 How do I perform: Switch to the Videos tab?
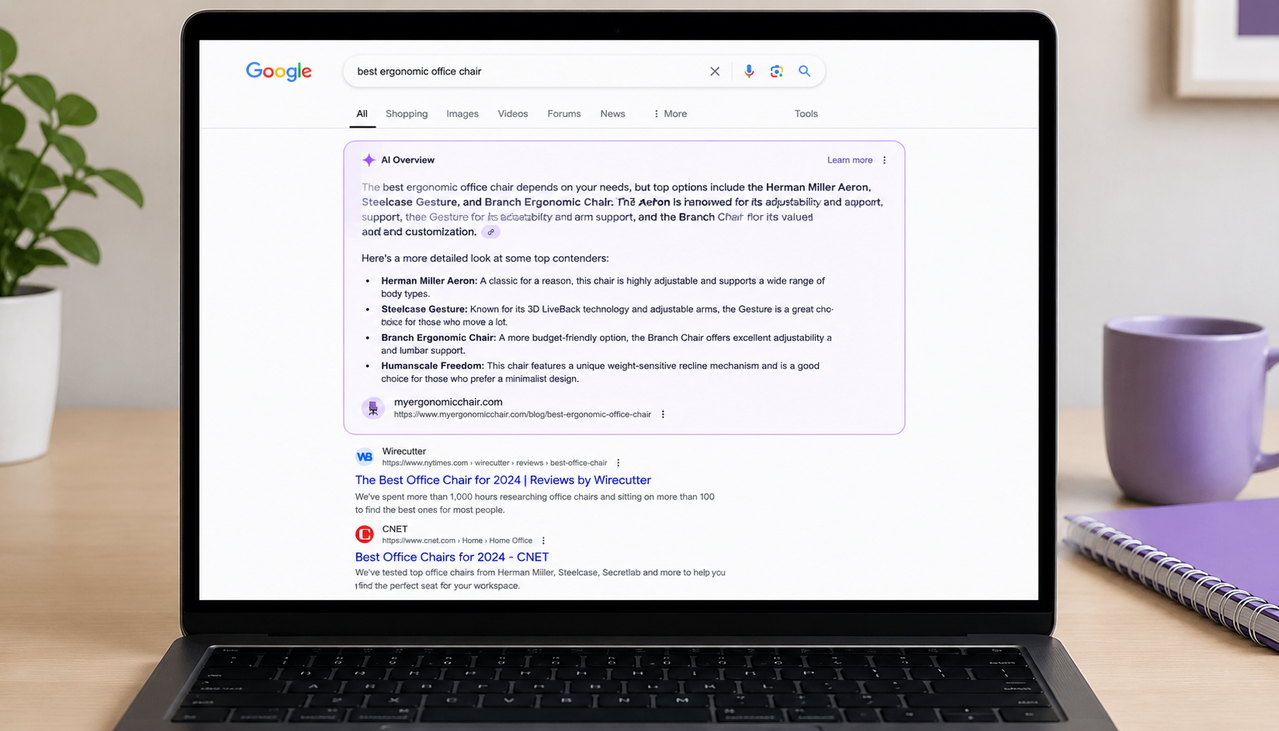[x=513, y=114]
